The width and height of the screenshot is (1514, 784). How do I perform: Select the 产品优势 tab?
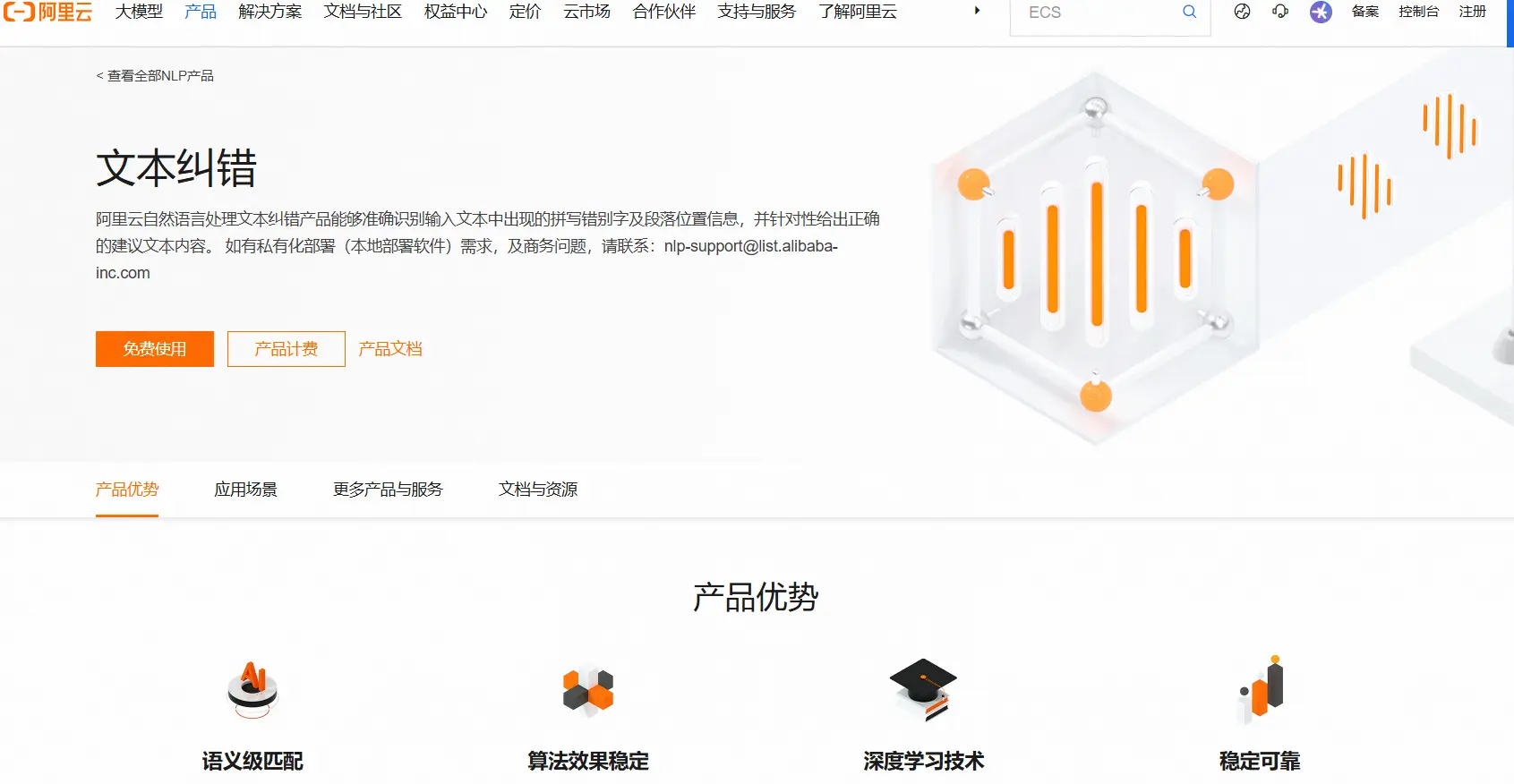[127, 490]
